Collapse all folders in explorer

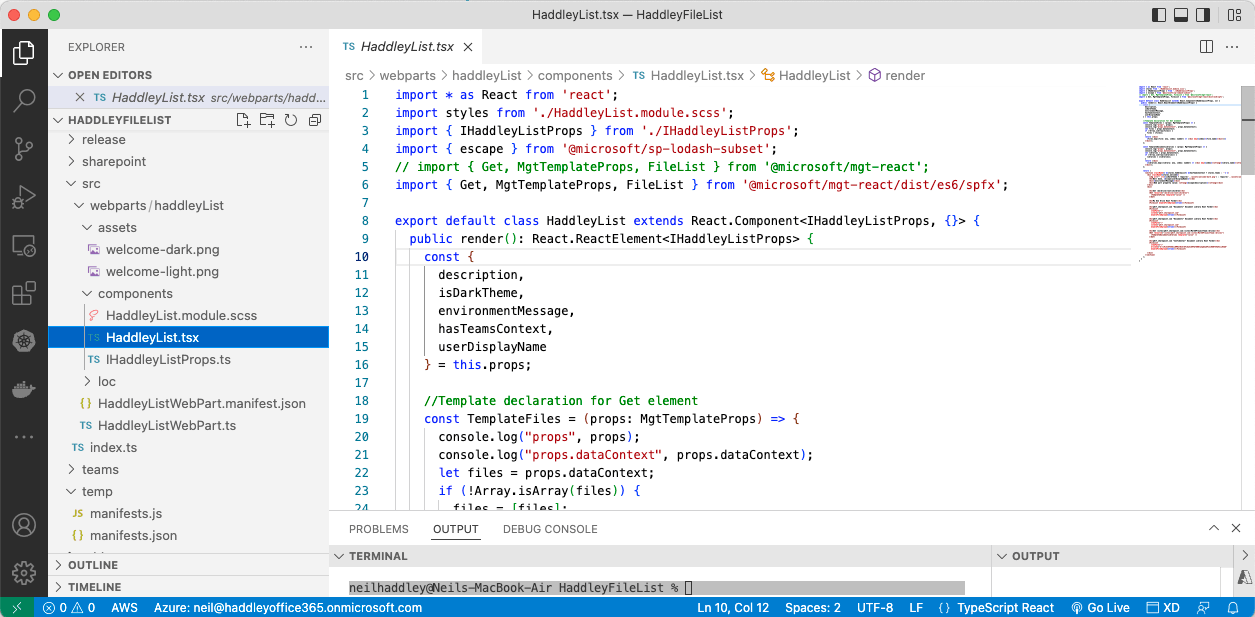(315, 120)
